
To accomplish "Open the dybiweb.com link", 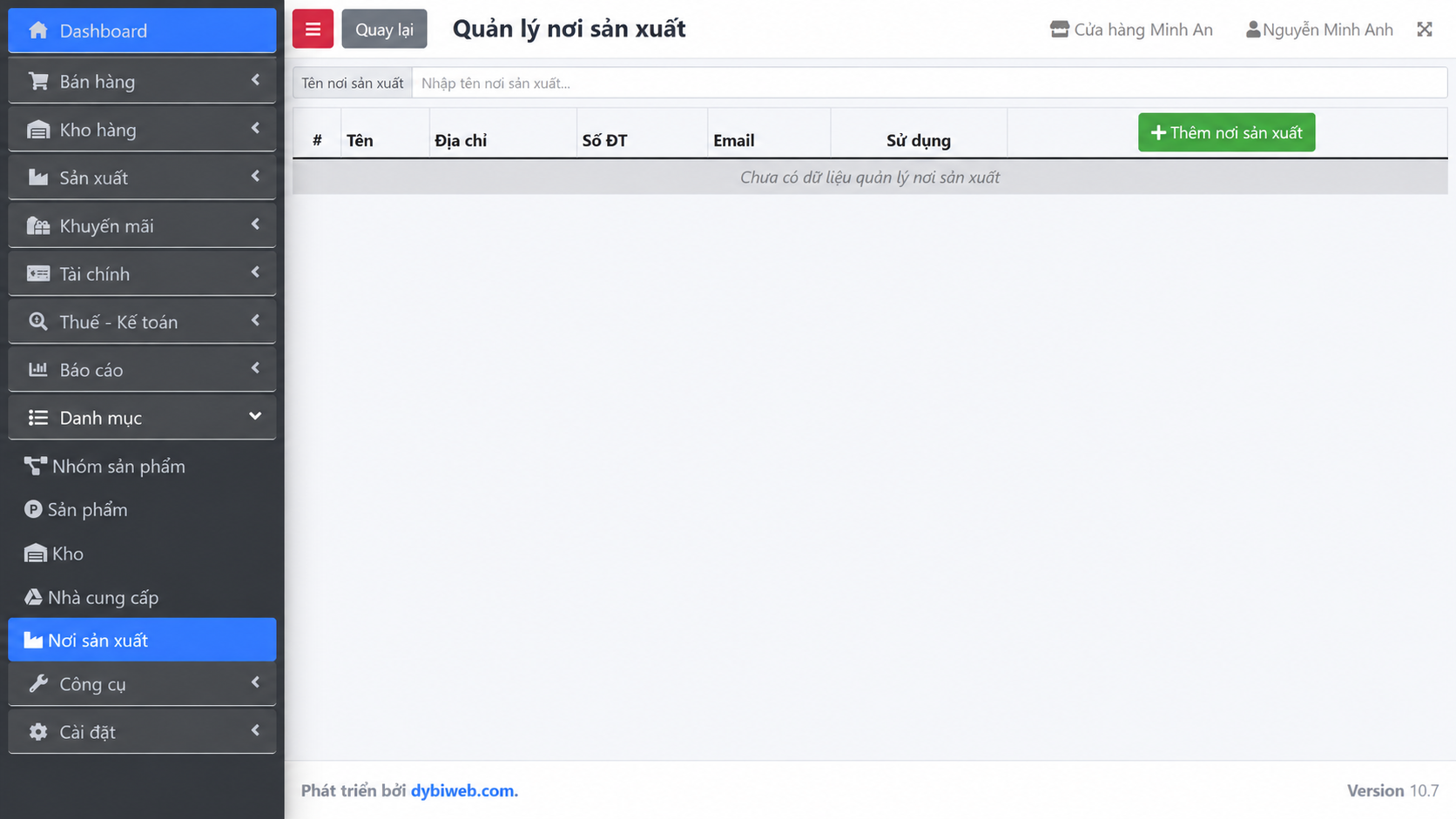I will (464, 790).
